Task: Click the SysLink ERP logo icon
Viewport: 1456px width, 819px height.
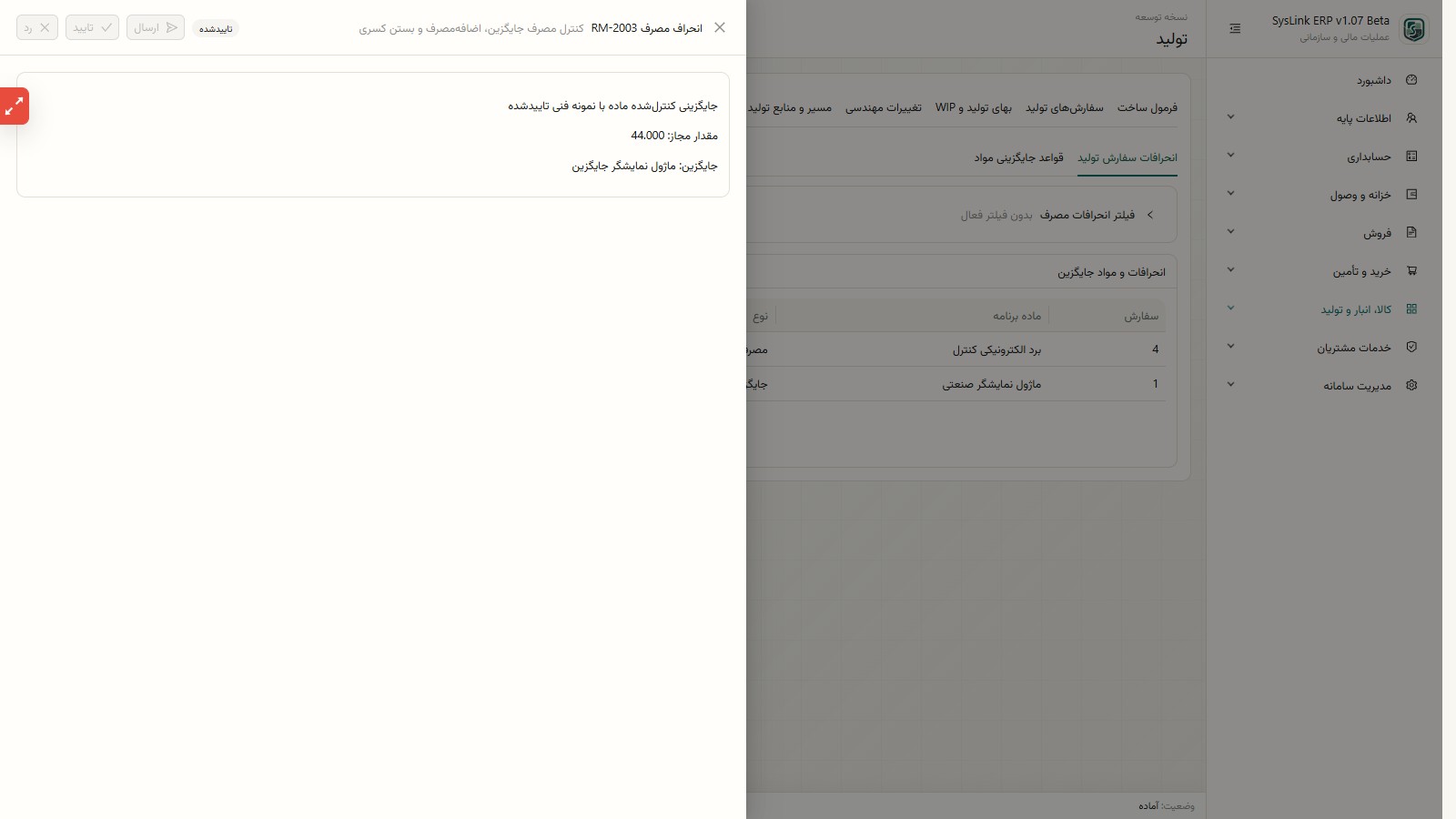Action: pos(1413,29)
